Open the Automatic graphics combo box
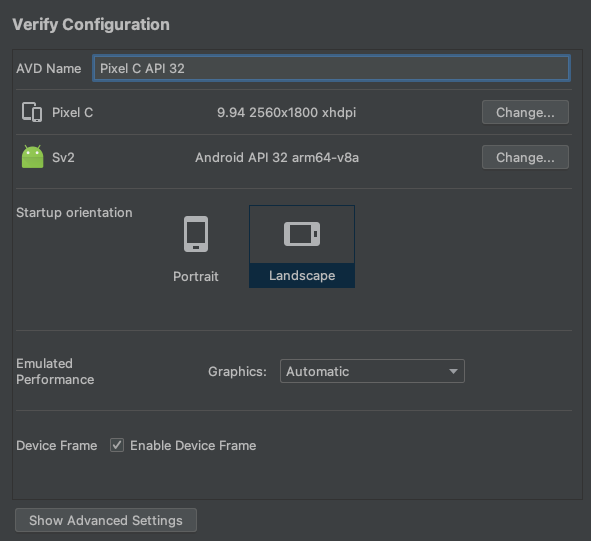 (372, 371)
